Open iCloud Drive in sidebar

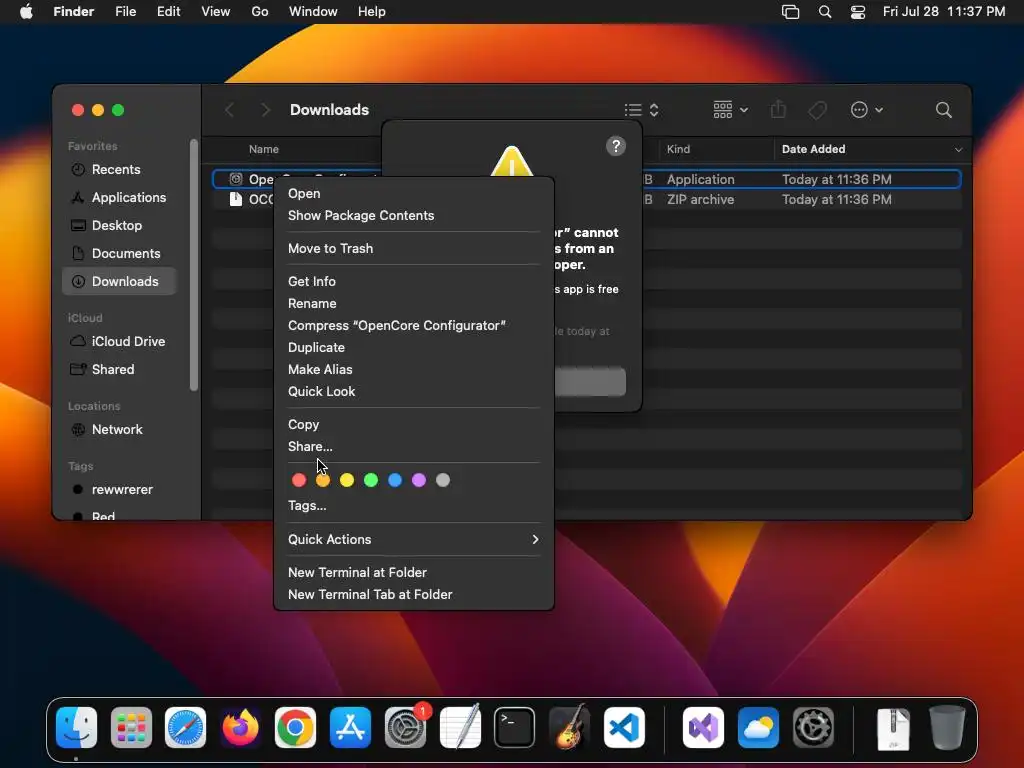pyautogui.click(x=119, y=342)
